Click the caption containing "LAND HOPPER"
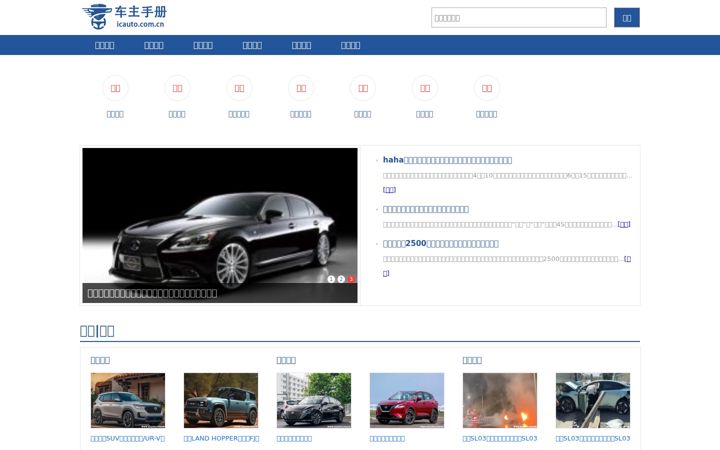Screen dimensions: 720x450 coord(221,439)
